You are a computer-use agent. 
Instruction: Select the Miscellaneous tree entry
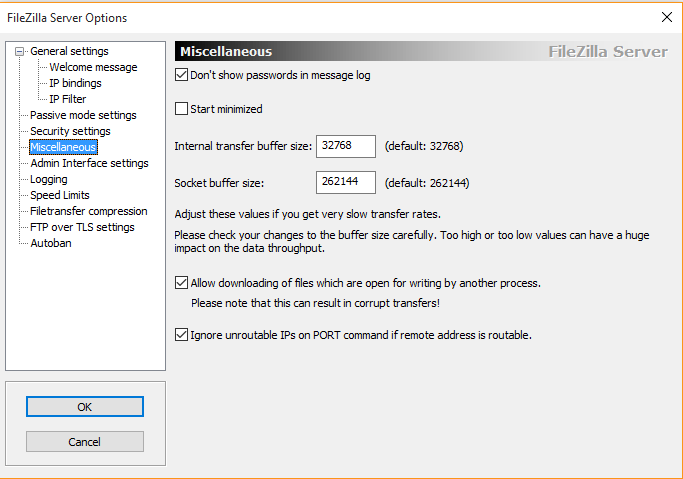[x=63, y=147]
